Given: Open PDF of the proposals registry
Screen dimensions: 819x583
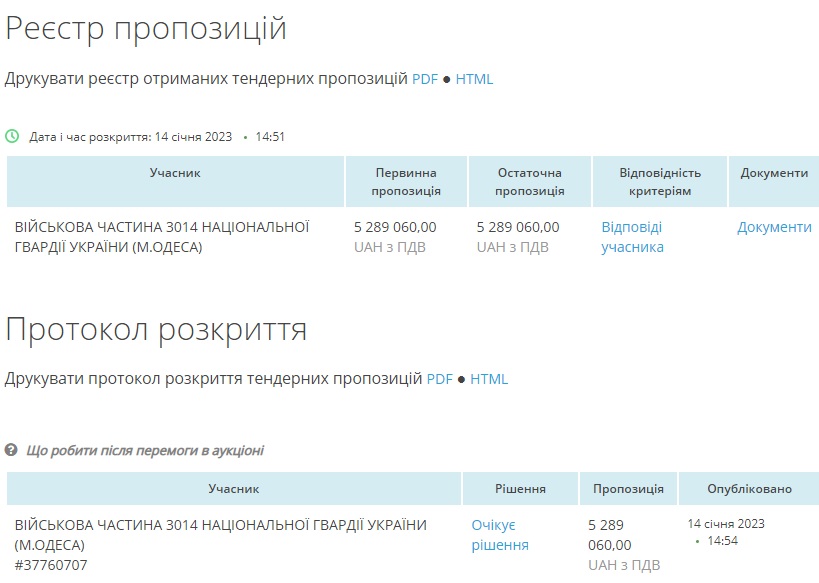Looking at the screenshot, I should 425,79.
